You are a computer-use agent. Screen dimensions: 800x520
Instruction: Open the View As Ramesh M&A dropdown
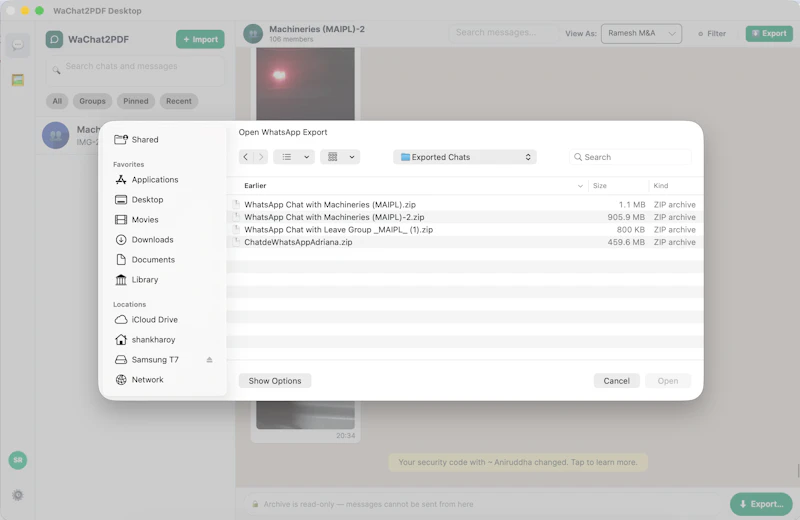click(641, 33)
